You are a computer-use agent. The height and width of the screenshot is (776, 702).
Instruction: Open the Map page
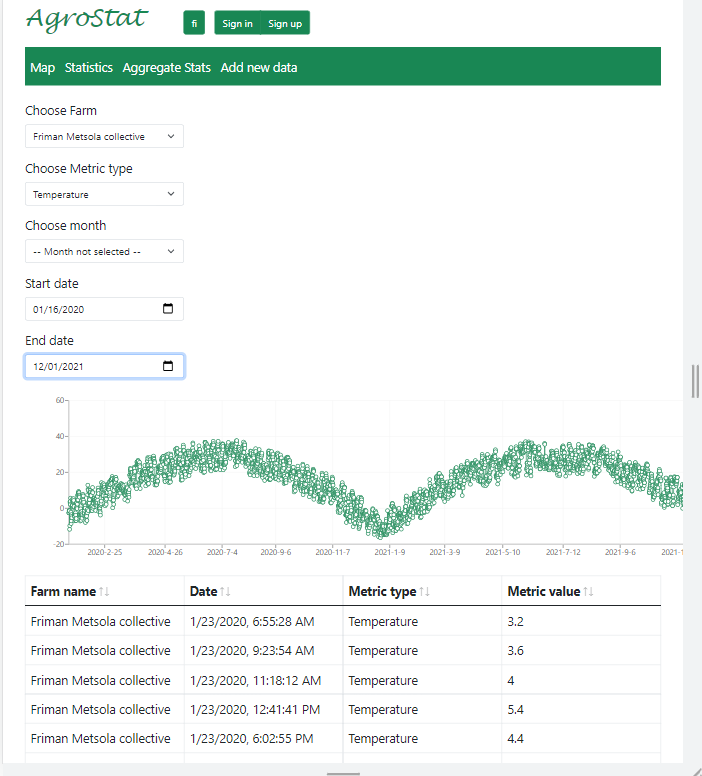pos(43,67)
